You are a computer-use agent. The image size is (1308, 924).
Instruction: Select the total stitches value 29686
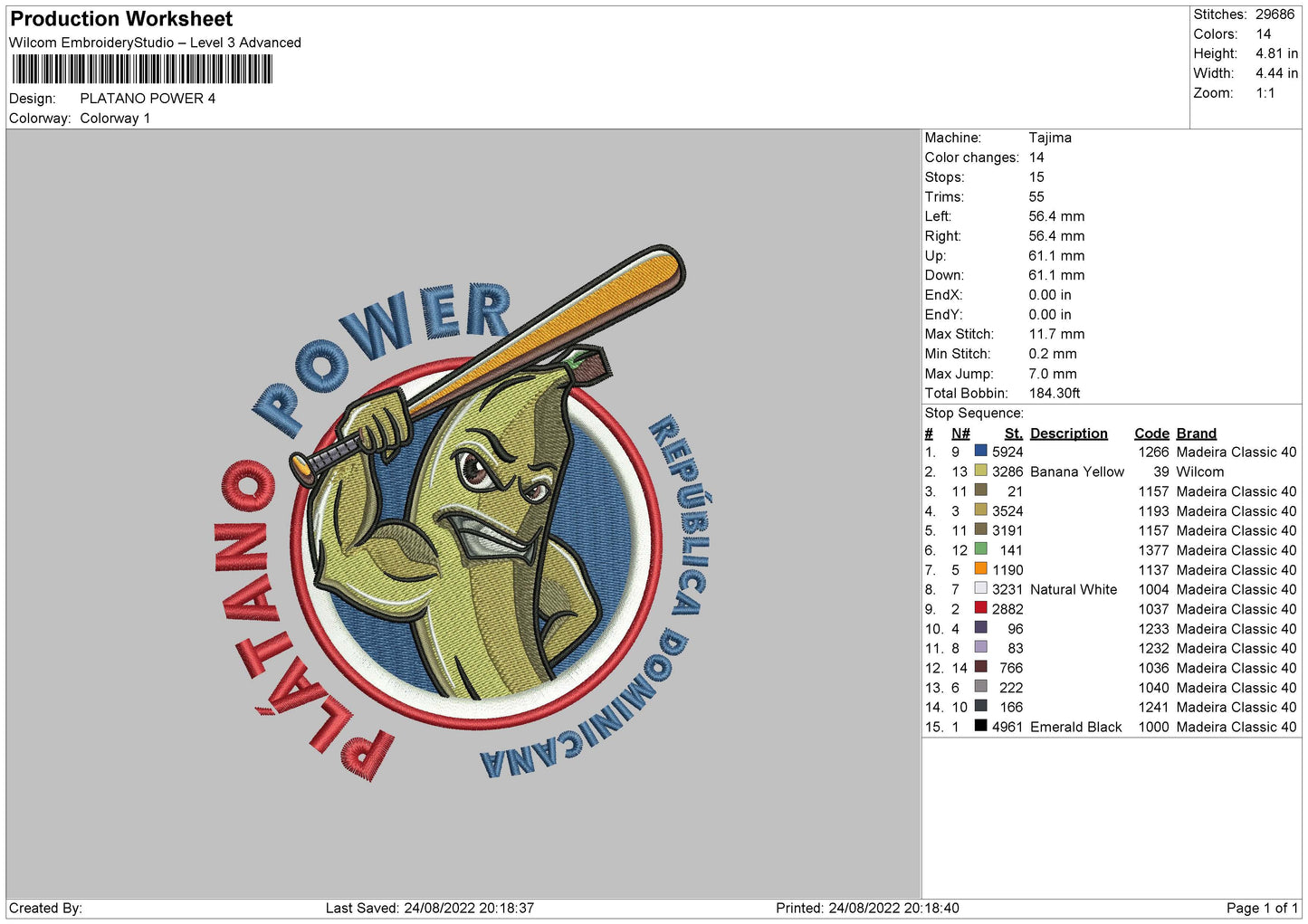click(1275, 14)
